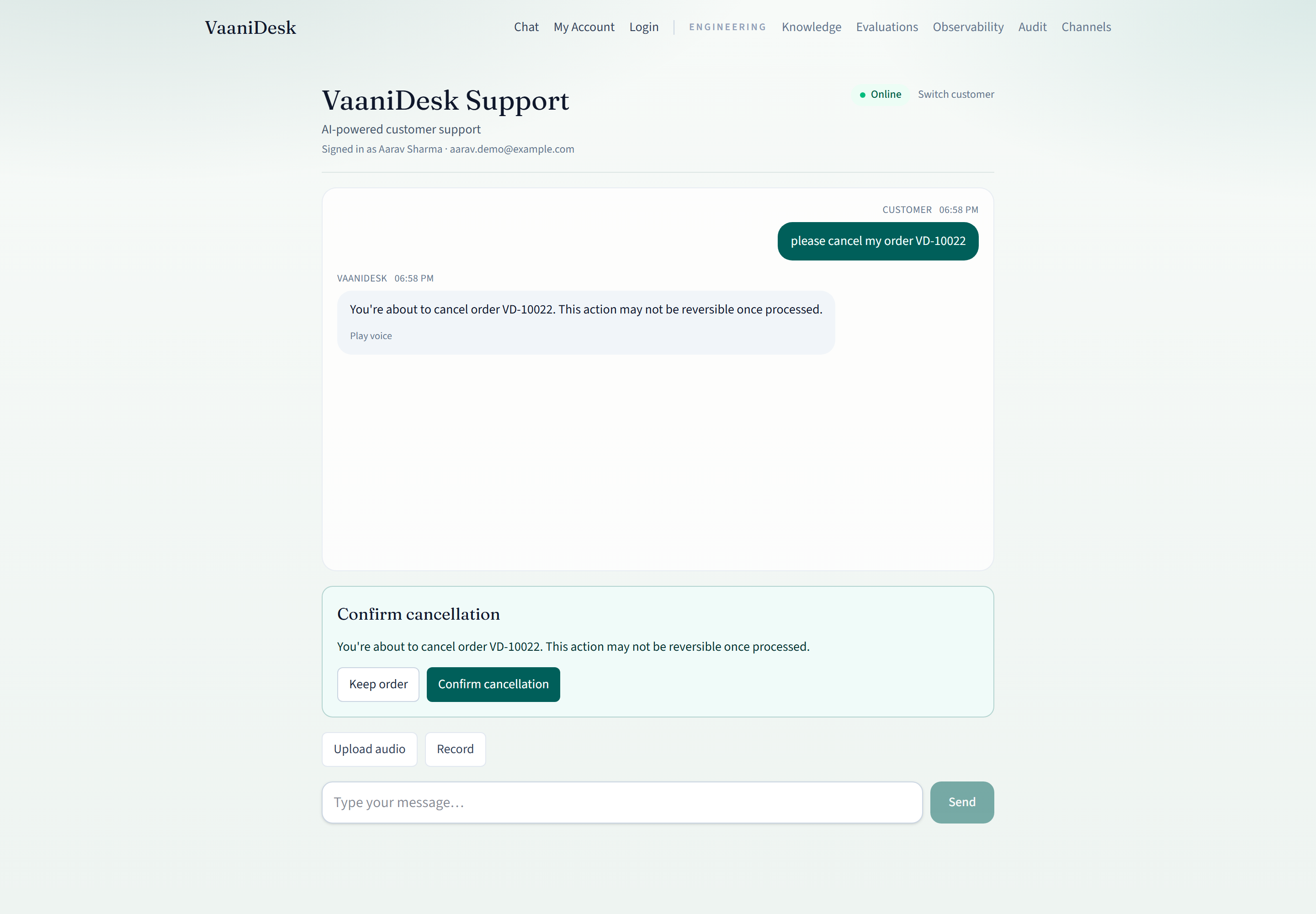The image size is (1316, 914).
Task: Open the Login link
Action: click(644, 27)
